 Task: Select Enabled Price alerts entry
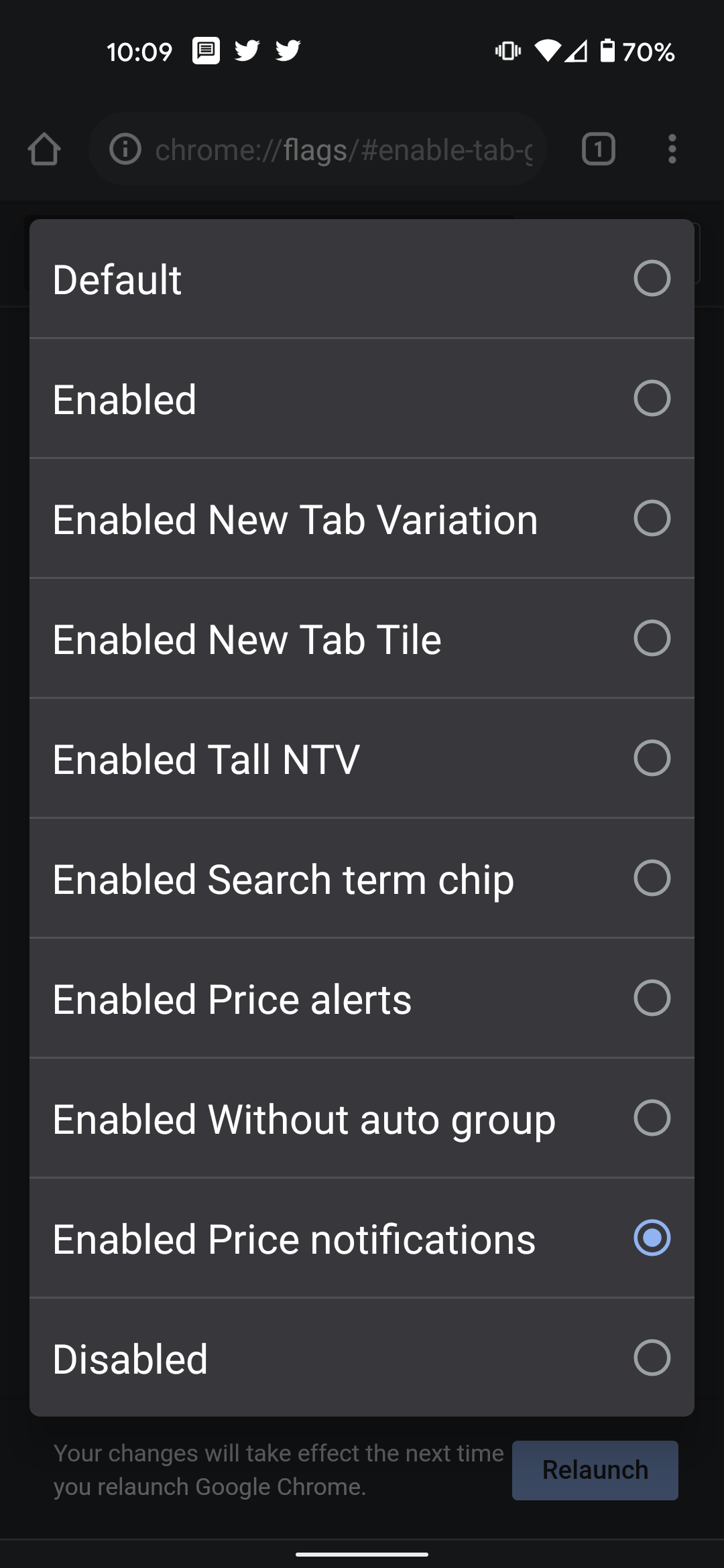pyautogui.click(x=652, y=998)
